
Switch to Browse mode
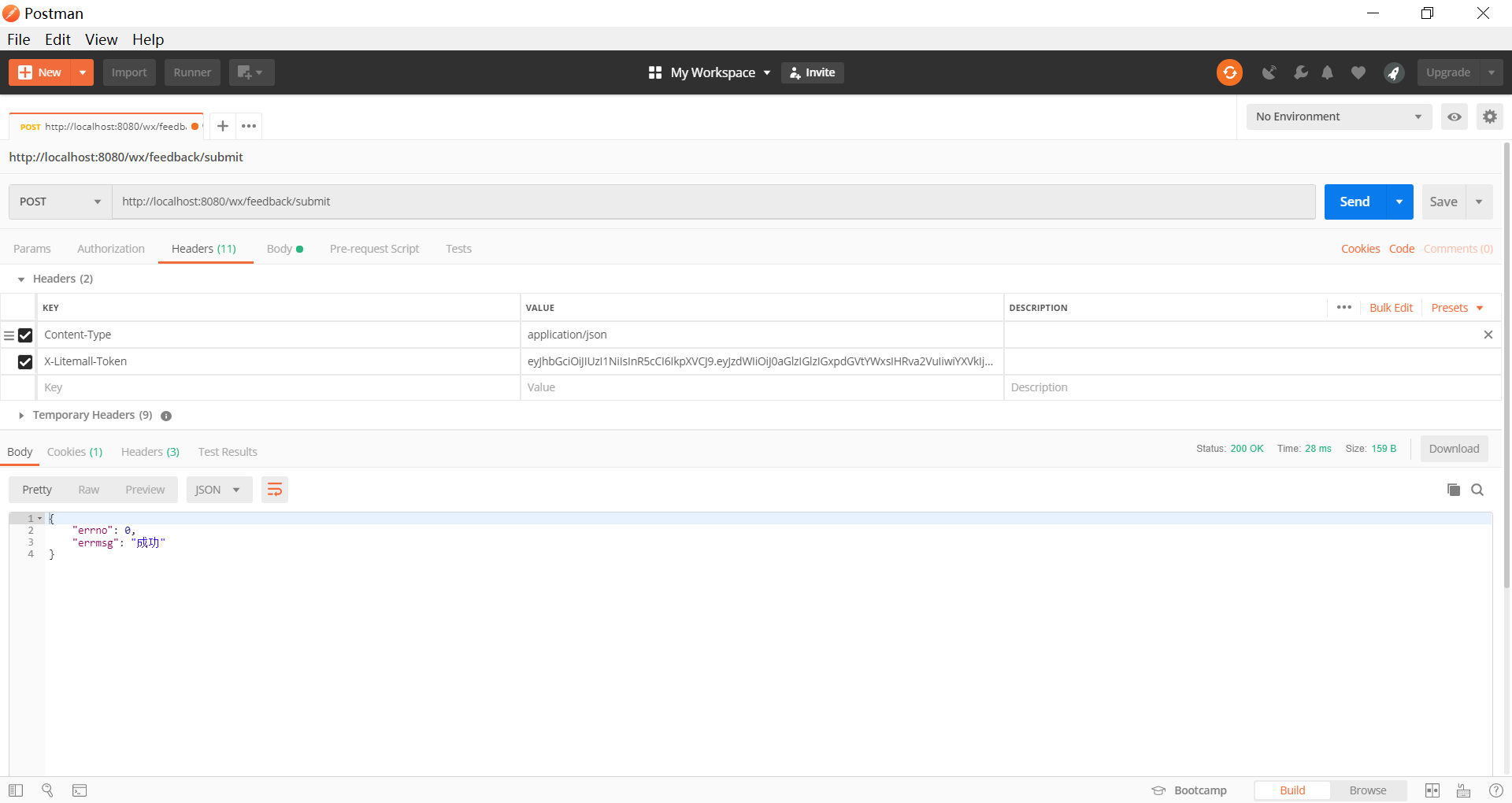coord(1367,790)
